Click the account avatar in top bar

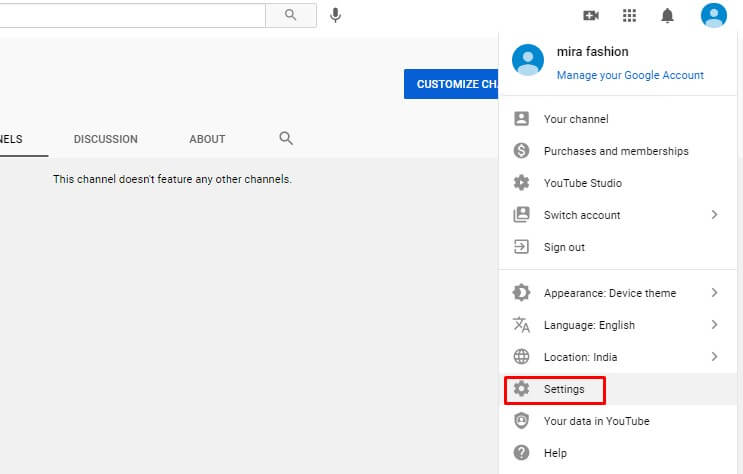pyautogui.click(x=714, y=15)
